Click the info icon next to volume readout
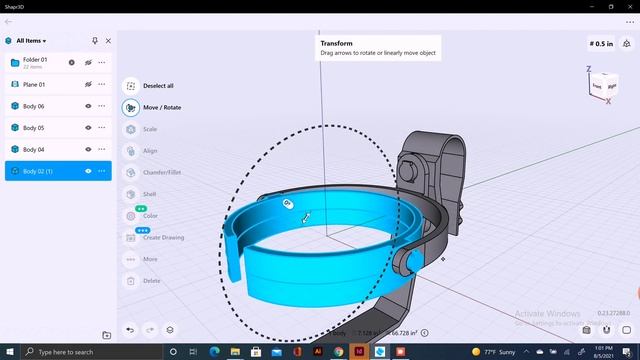The image size is (640, 360). 424,333
